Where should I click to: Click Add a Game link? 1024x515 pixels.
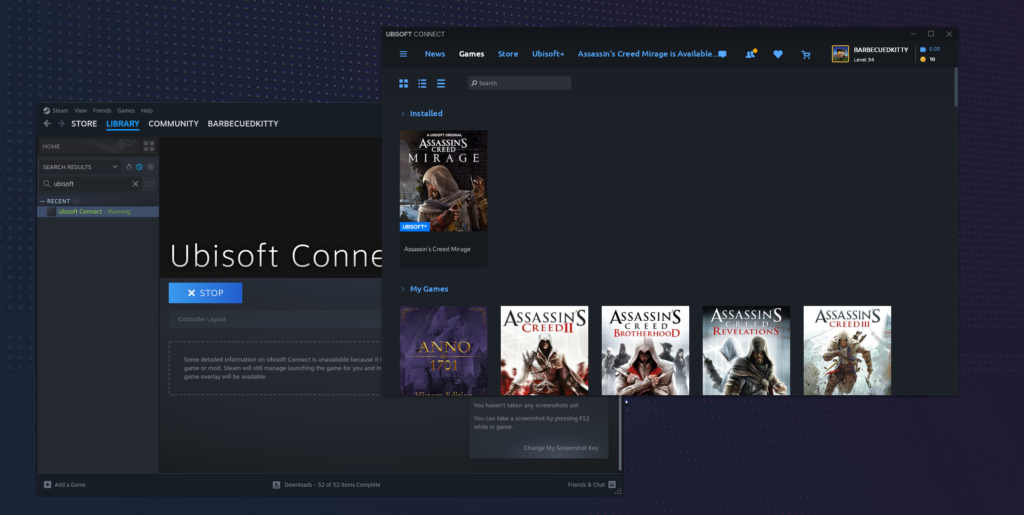coord(70,485)
